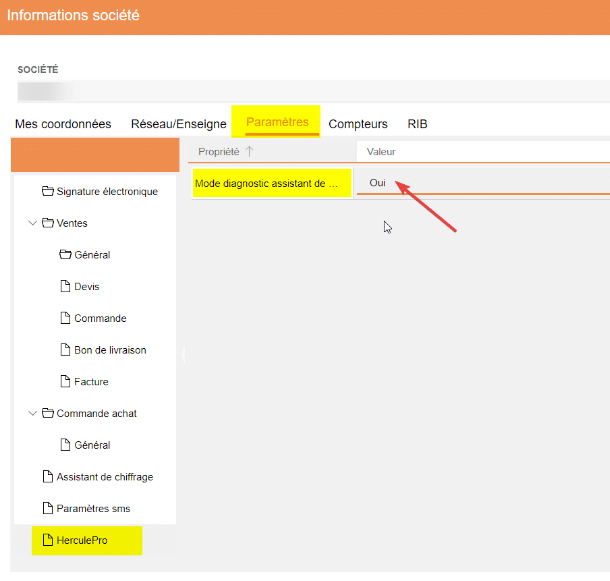Collapse the Ventes folder chevron

33,223
